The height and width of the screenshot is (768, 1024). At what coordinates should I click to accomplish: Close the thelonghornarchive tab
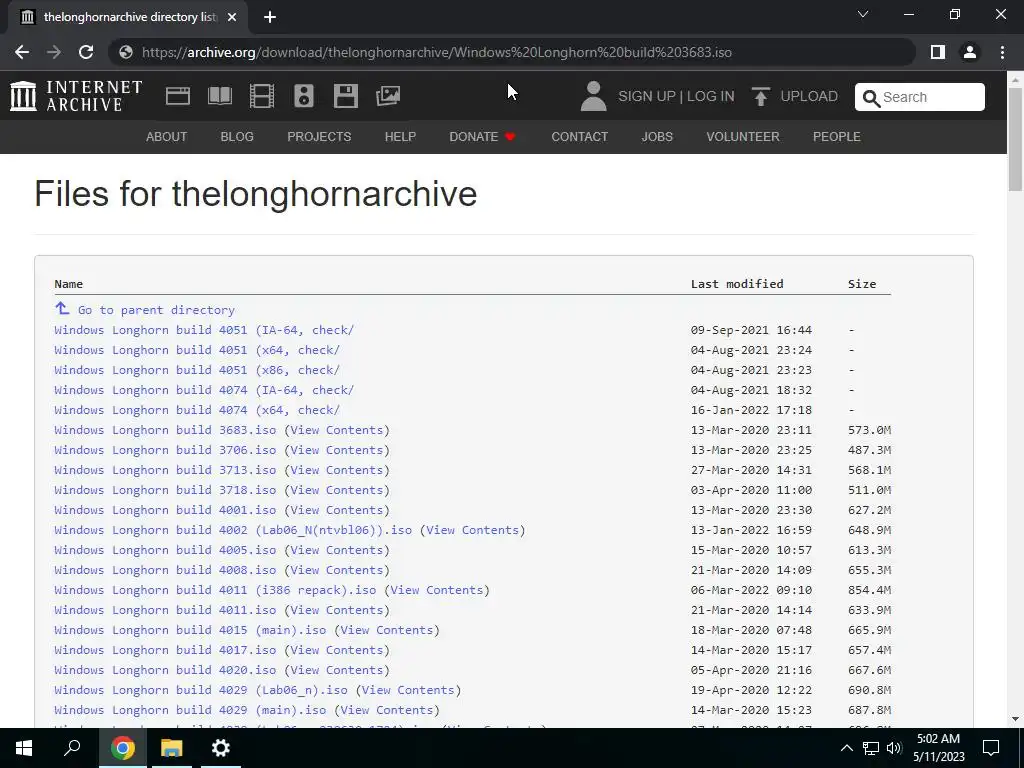pyautogui.click(x=232, y=17)
